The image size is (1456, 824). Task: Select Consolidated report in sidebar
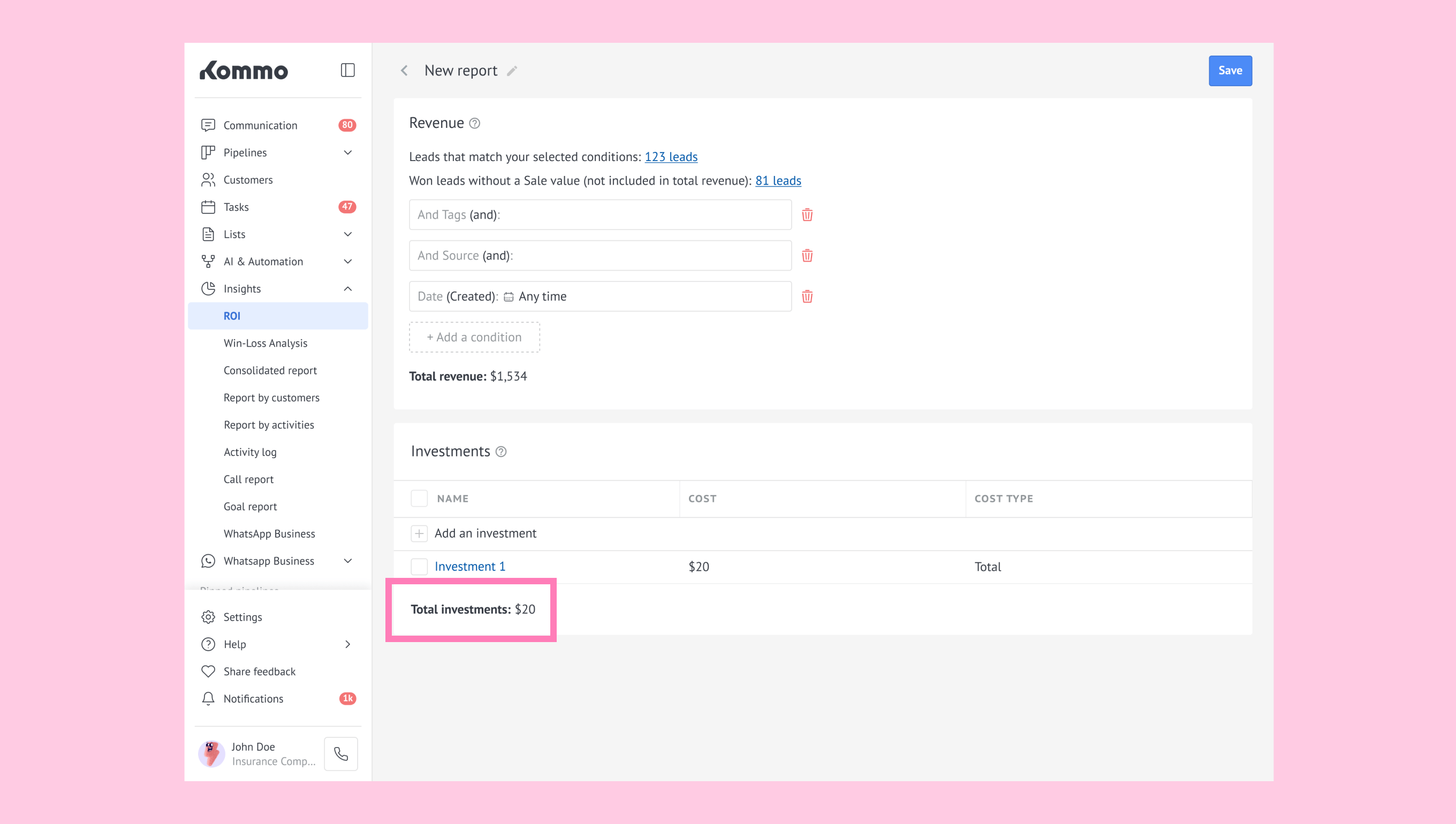click(x=270, y=370)
